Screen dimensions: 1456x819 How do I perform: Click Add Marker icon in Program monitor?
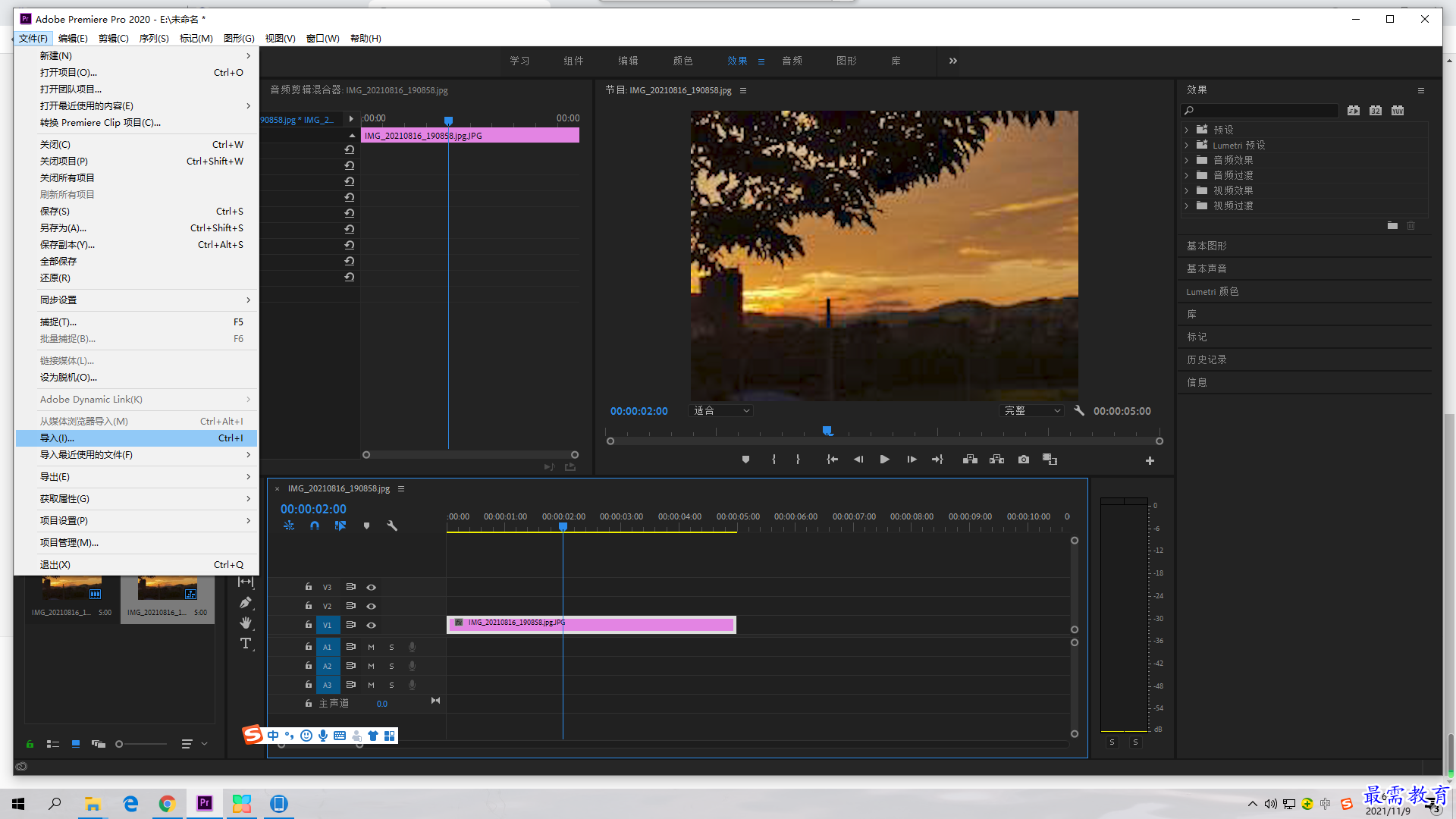tap(745, 460)
